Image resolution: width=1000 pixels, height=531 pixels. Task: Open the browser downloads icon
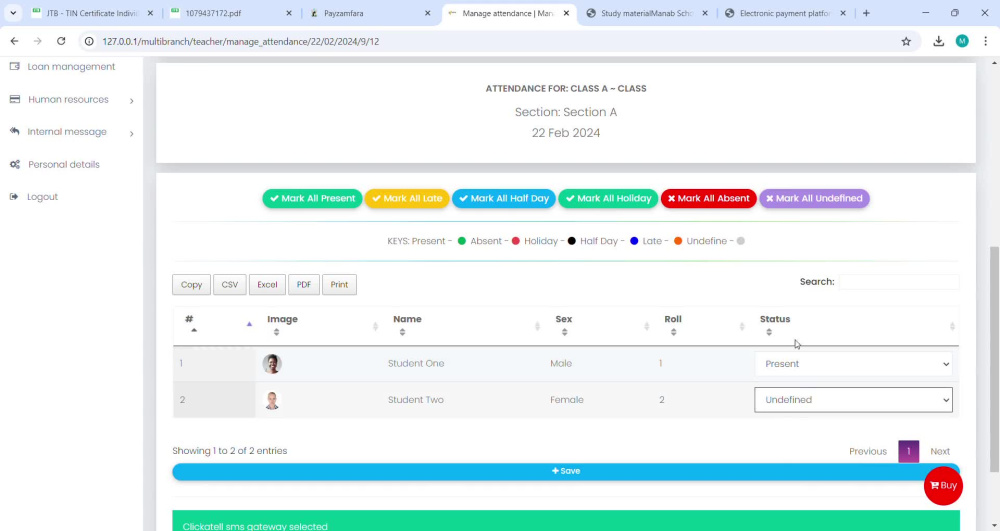pos(939,41)
